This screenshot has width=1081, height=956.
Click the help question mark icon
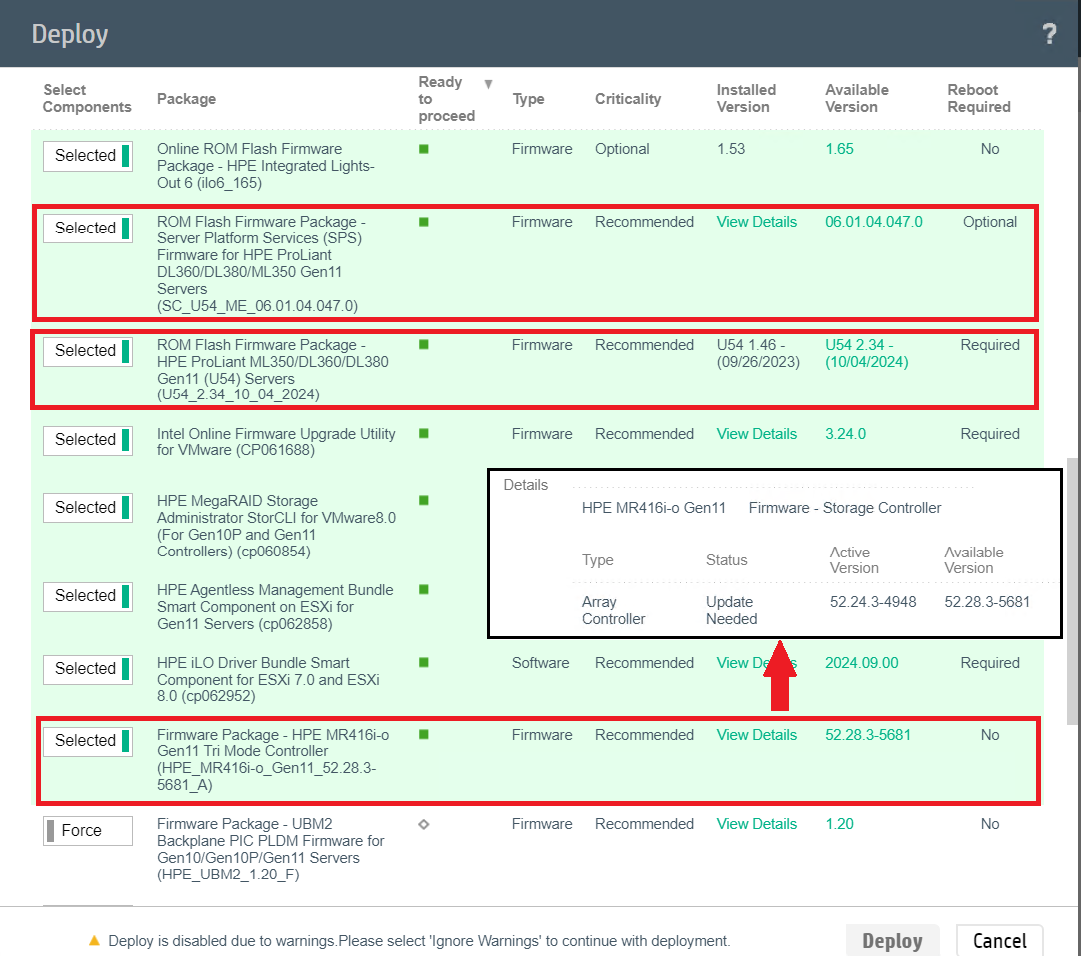pyautogui.click(x=1049, y=35)
